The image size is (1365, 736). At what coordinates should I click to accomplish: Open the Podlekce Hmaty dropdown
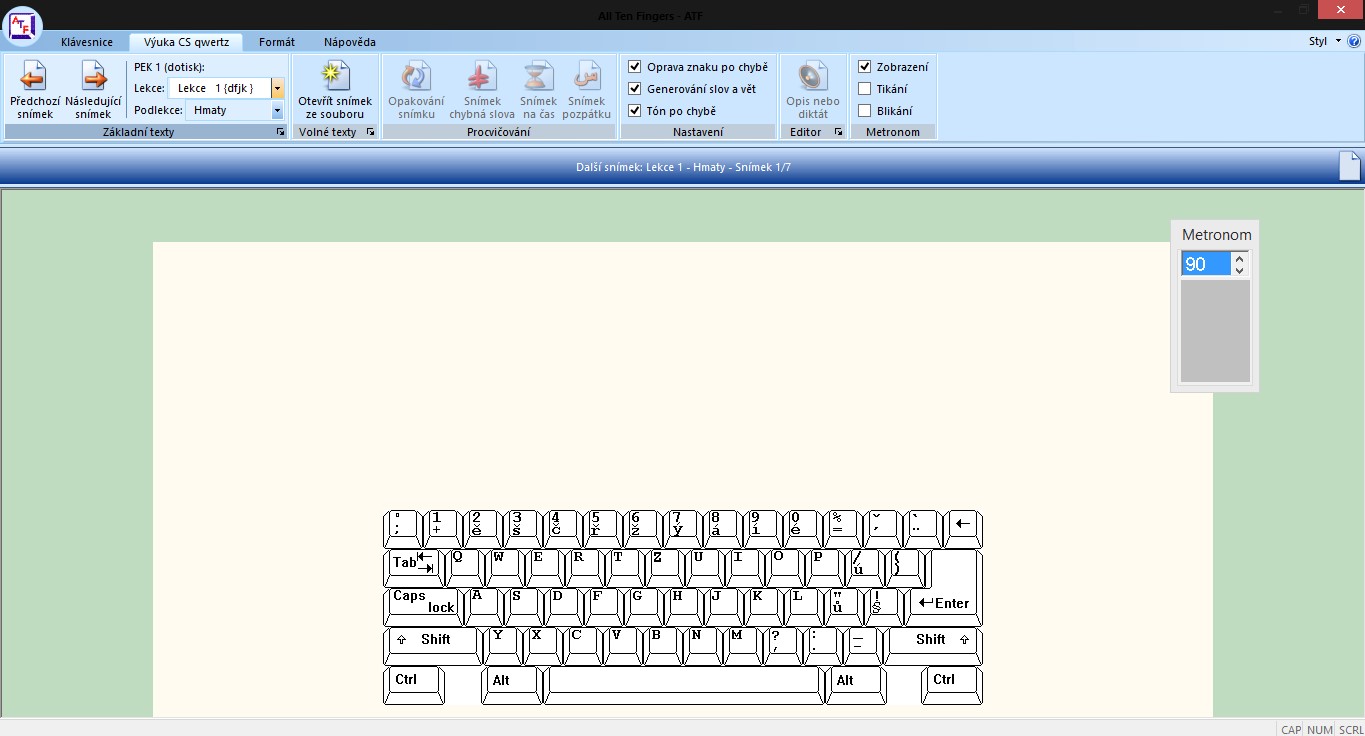[277, 111]
